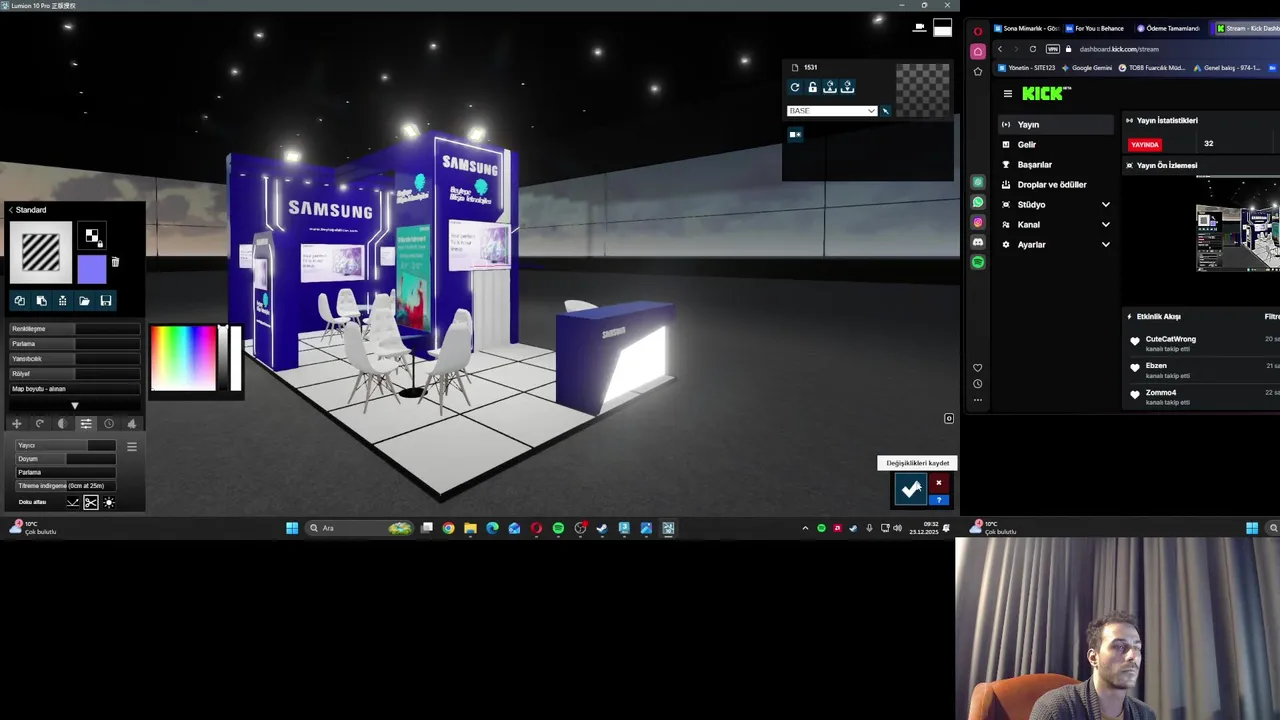Viewport: 1280px width, 720px height.
Task: Copy the material settings
Action: (x=19, y=301)
